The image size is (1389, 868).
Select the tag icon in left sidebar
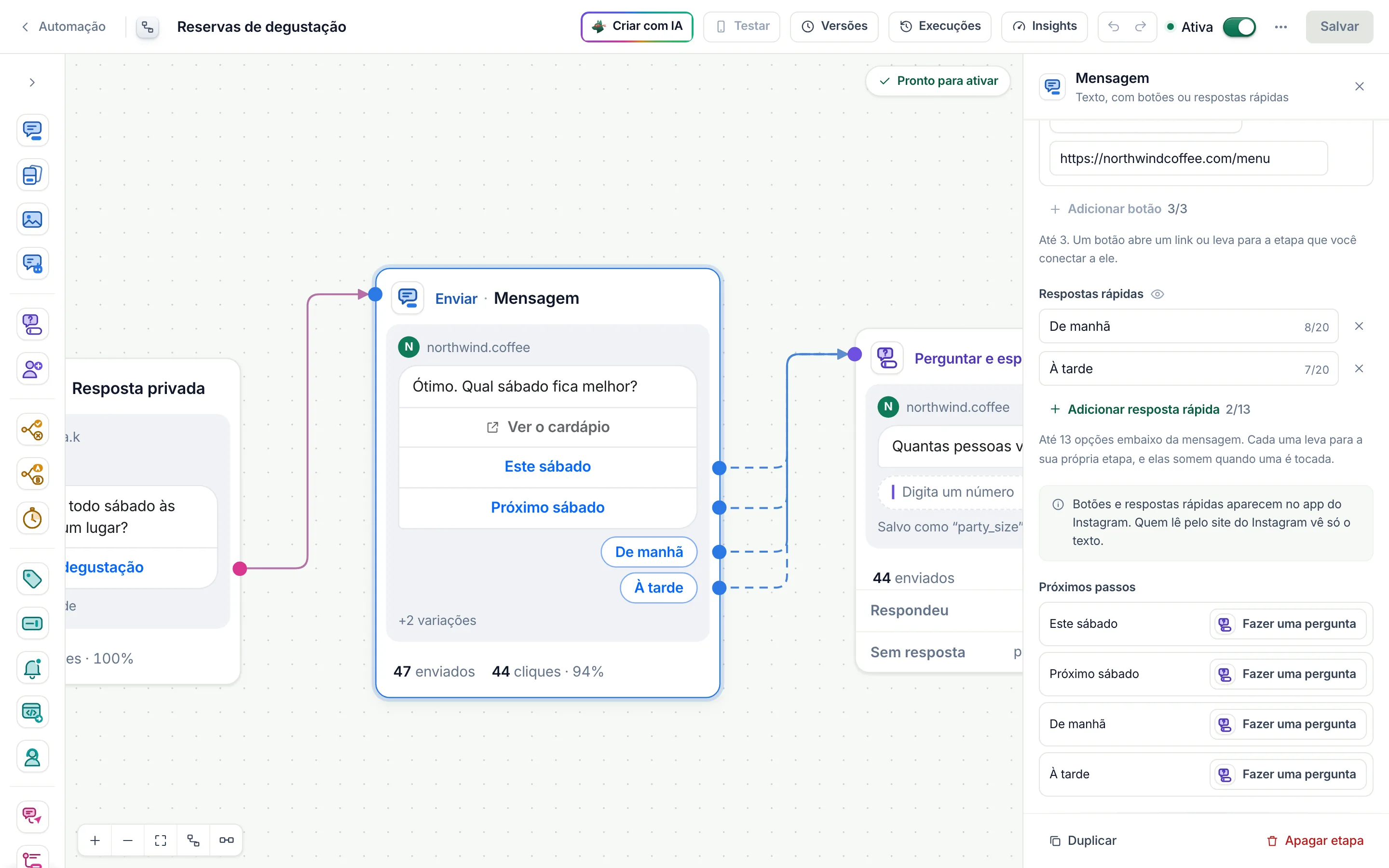(32, 579)
